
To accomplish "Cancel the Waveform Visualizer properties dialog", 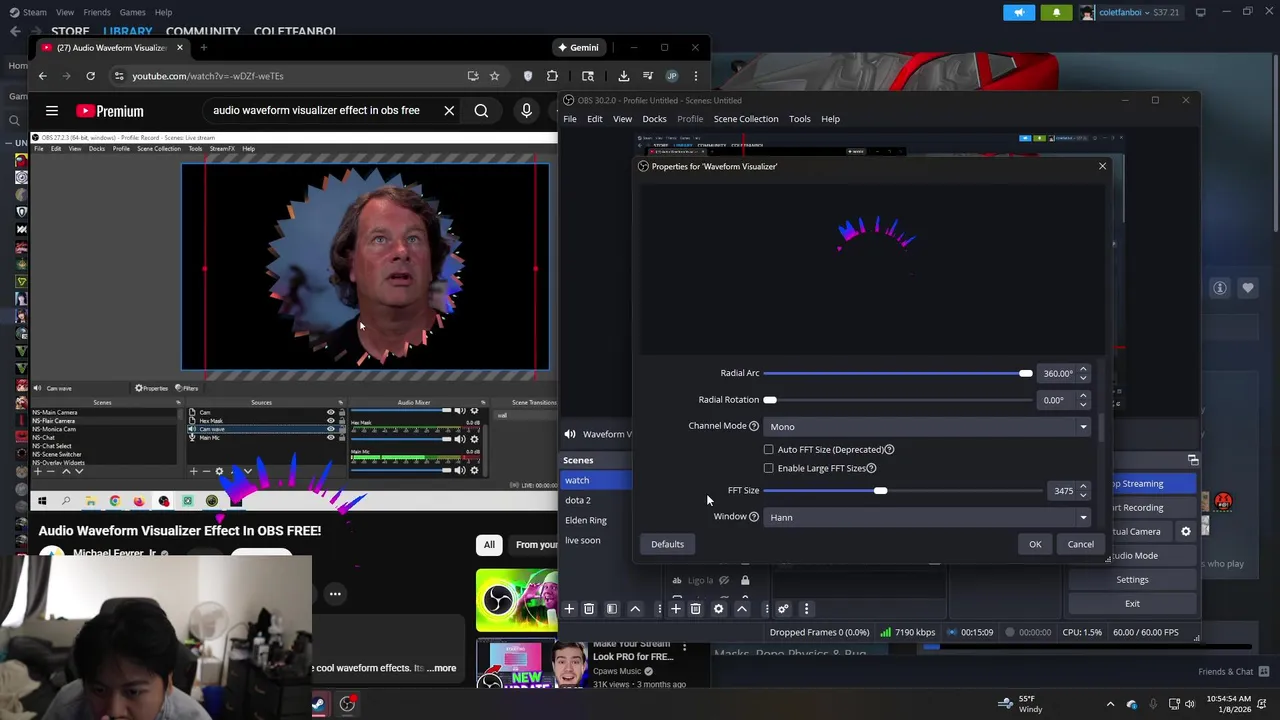I will click(1080, 544).
